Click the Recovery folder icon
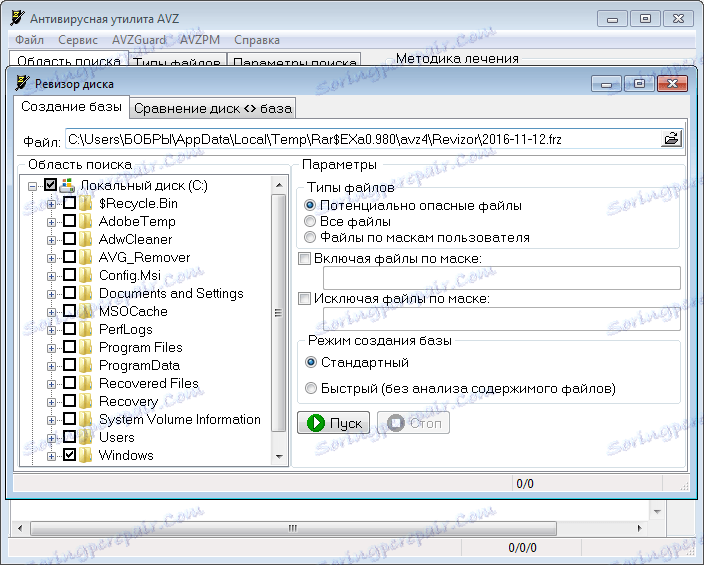 [85, 401]
